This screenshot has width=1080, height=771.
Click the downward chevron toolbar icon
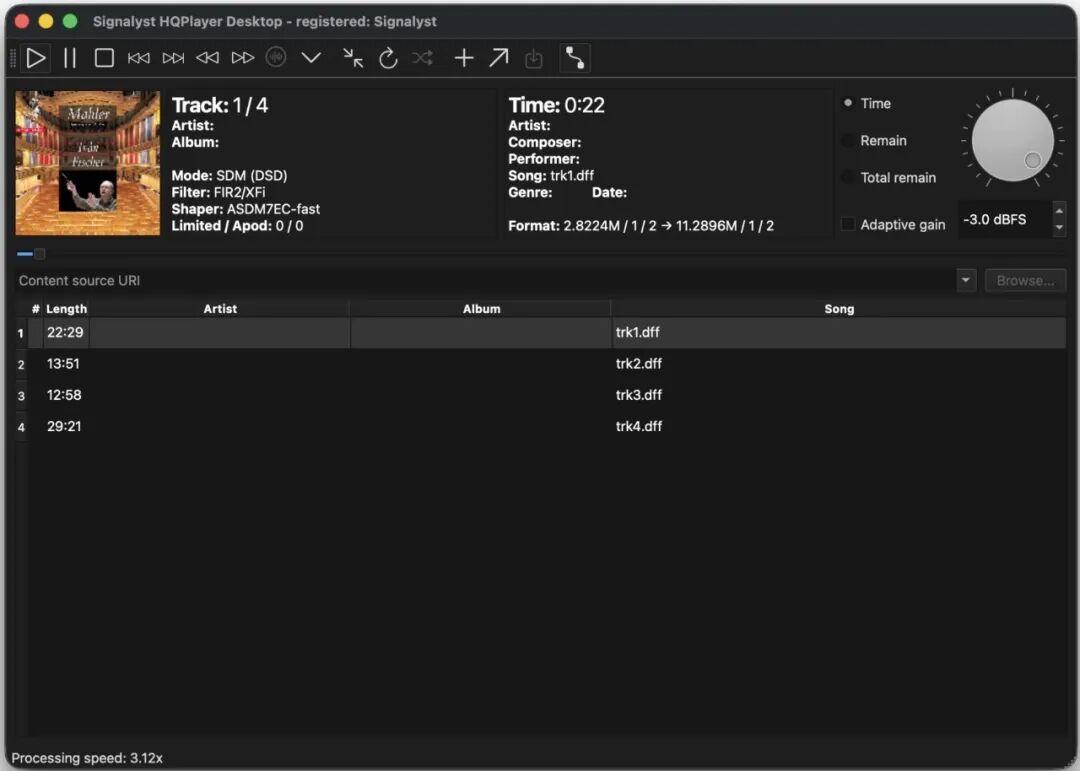tap(311, 58)
